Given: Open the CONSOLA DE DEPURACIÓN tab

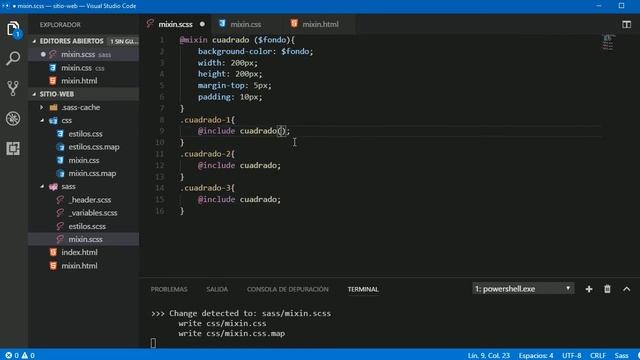Looking at the screenshot, I should 287,289.
